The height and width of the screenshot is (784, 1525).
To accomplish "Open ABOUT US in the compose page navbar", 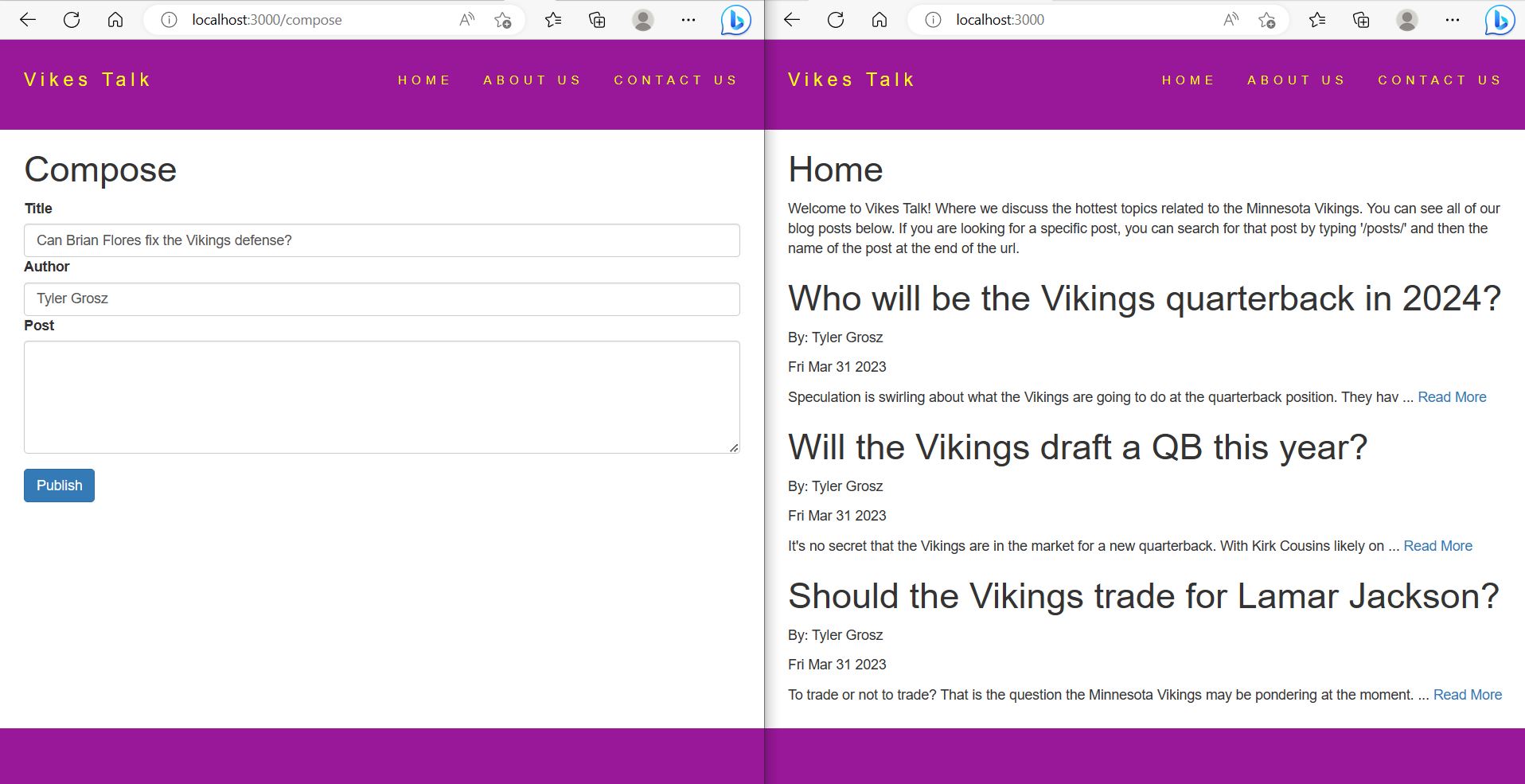I will click(532, 80).
